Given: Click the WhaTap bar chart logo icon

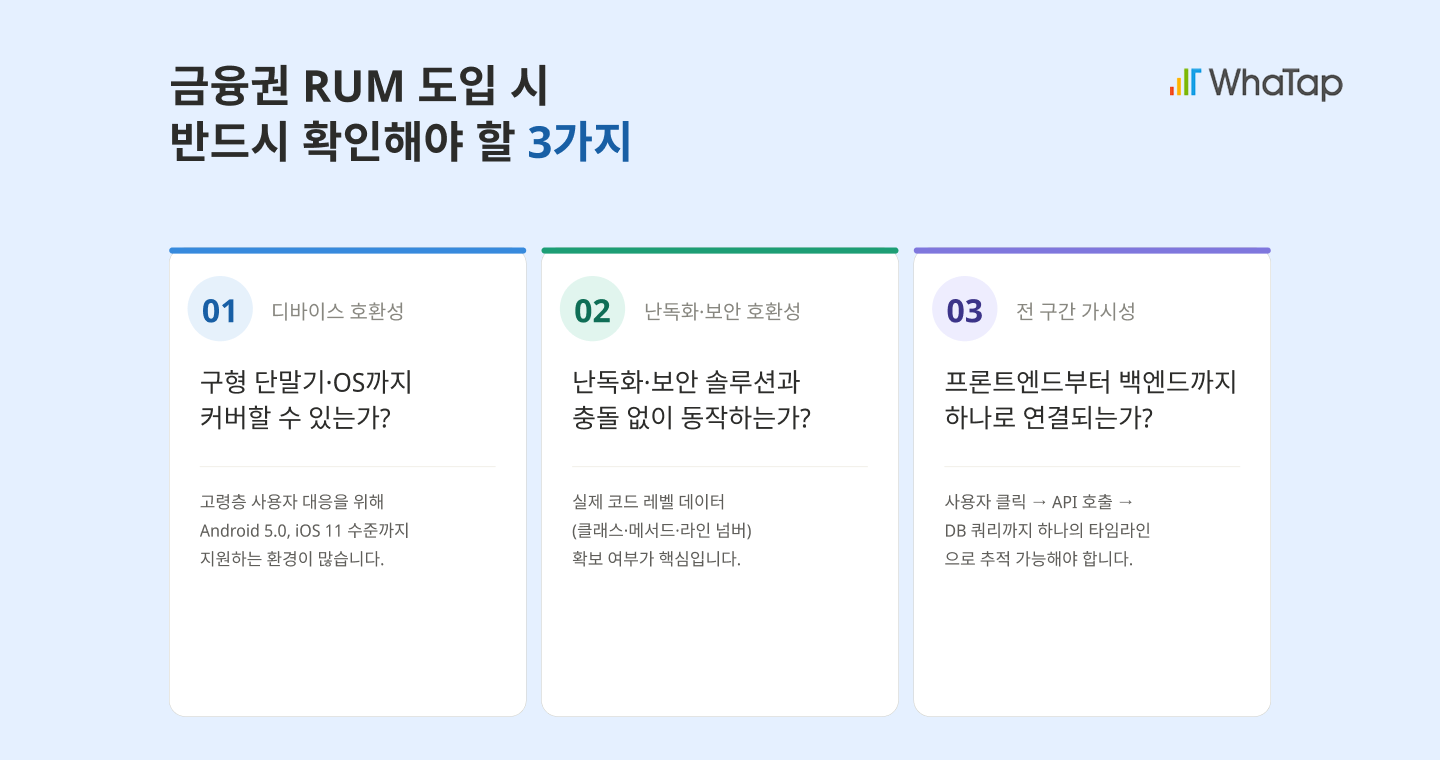Looking at the screenshot, I should 1184,83.
